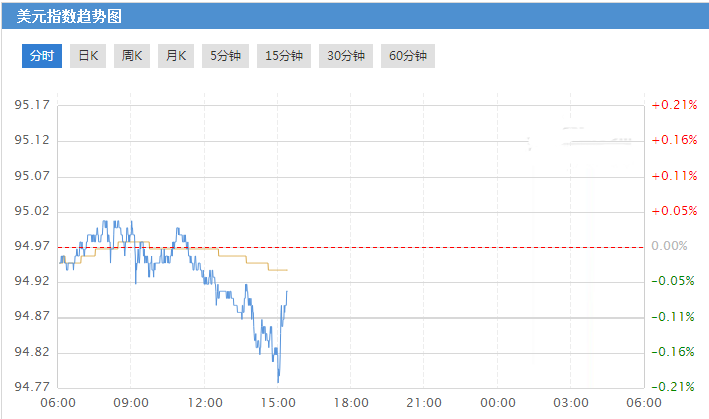Click the 00:00 time axis label
709x419 pixels.
click(498, 403)
